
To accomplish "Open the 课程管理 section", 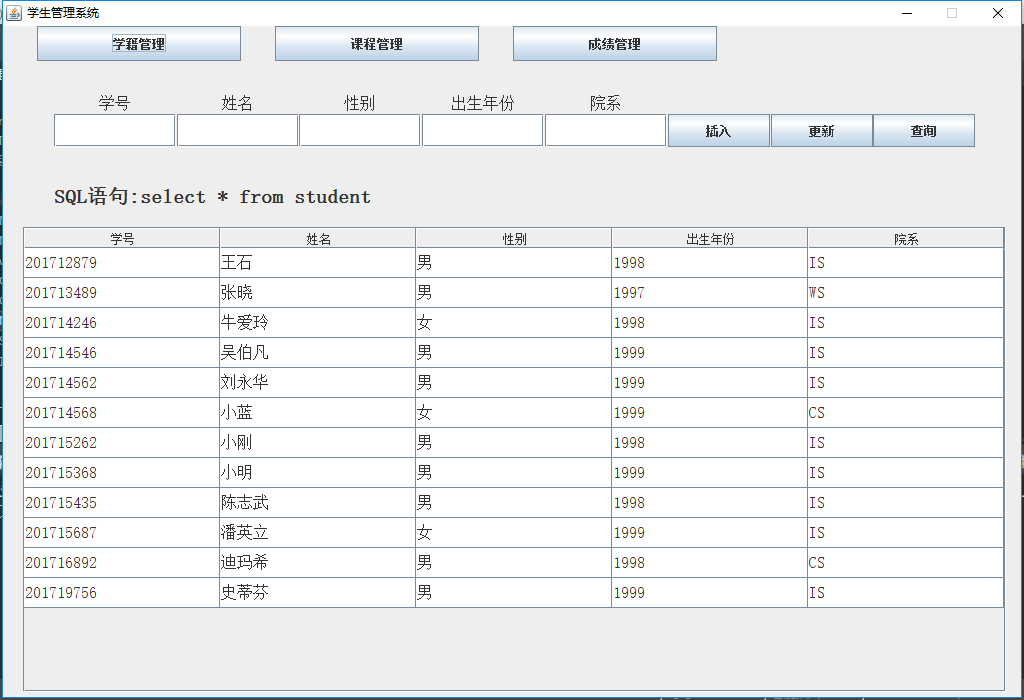I will 377,44.
